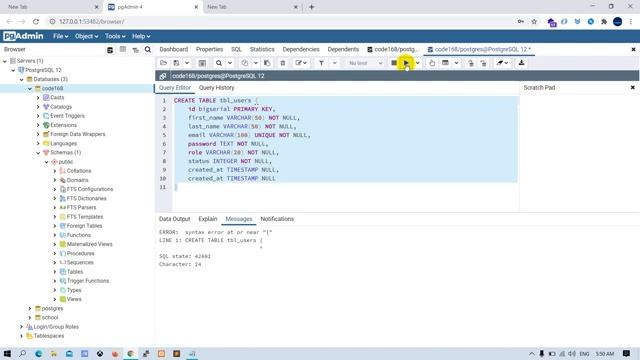This screenshot has width=640, height=360.
Task: Click the Explain Analyze icon
Action: click(445, 63)
